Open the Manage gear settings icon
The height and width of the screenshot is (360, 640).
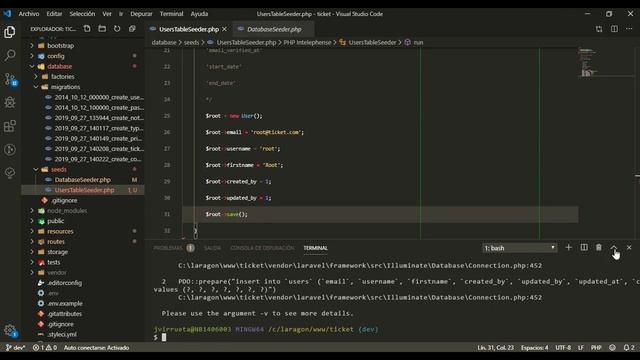tap(10, 330)
